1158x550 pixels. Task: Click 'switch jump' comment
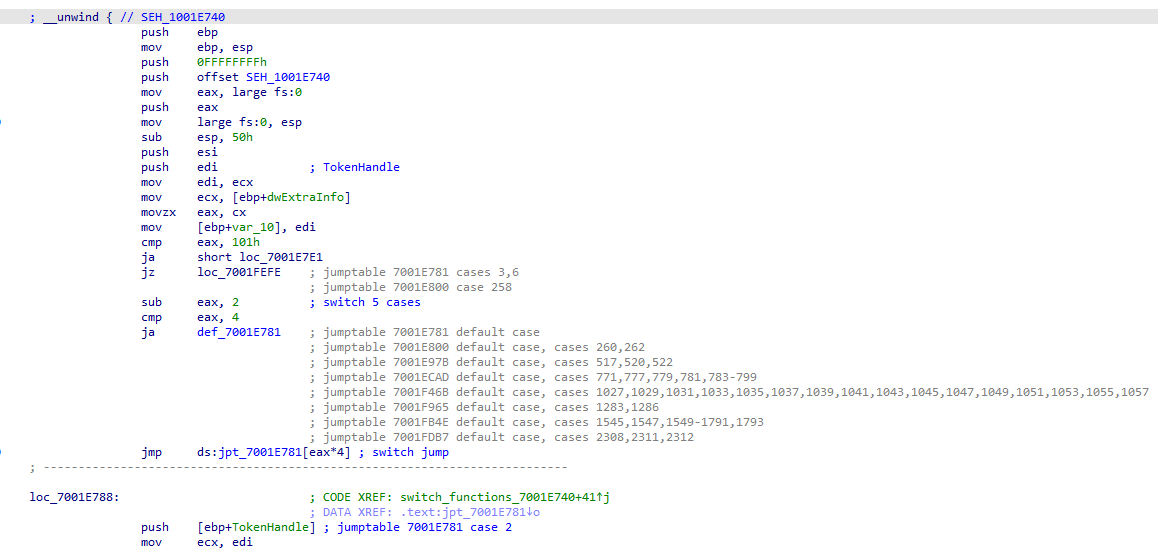click(403, 453)
